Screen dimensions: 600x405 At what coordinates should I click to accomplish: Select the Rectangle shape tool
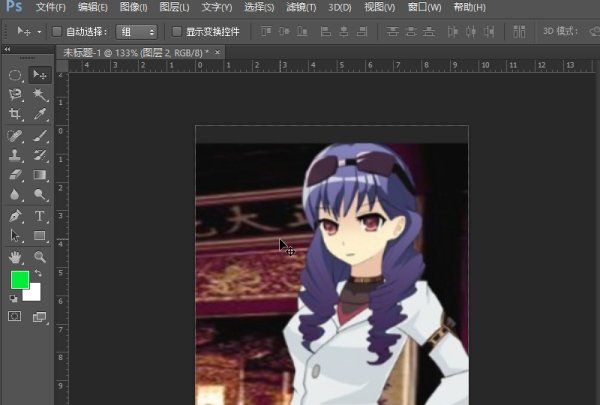coord(39,235)
